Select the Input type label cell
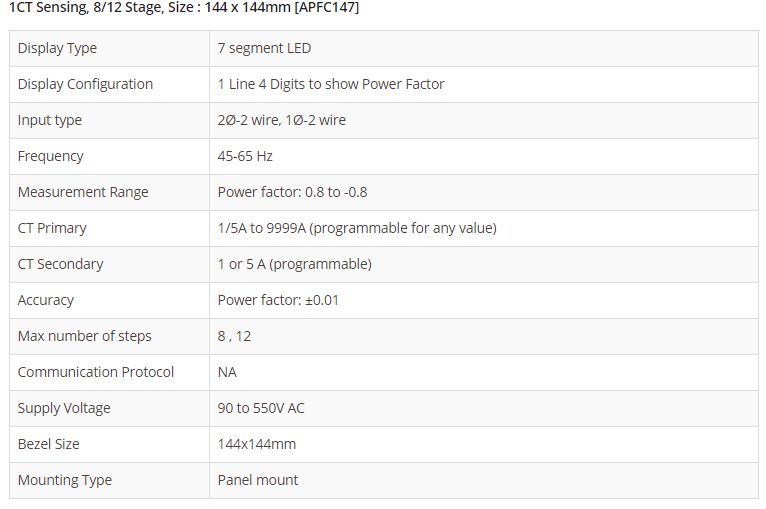The height and width of the screenshot is (509, 766). [50, 120]
